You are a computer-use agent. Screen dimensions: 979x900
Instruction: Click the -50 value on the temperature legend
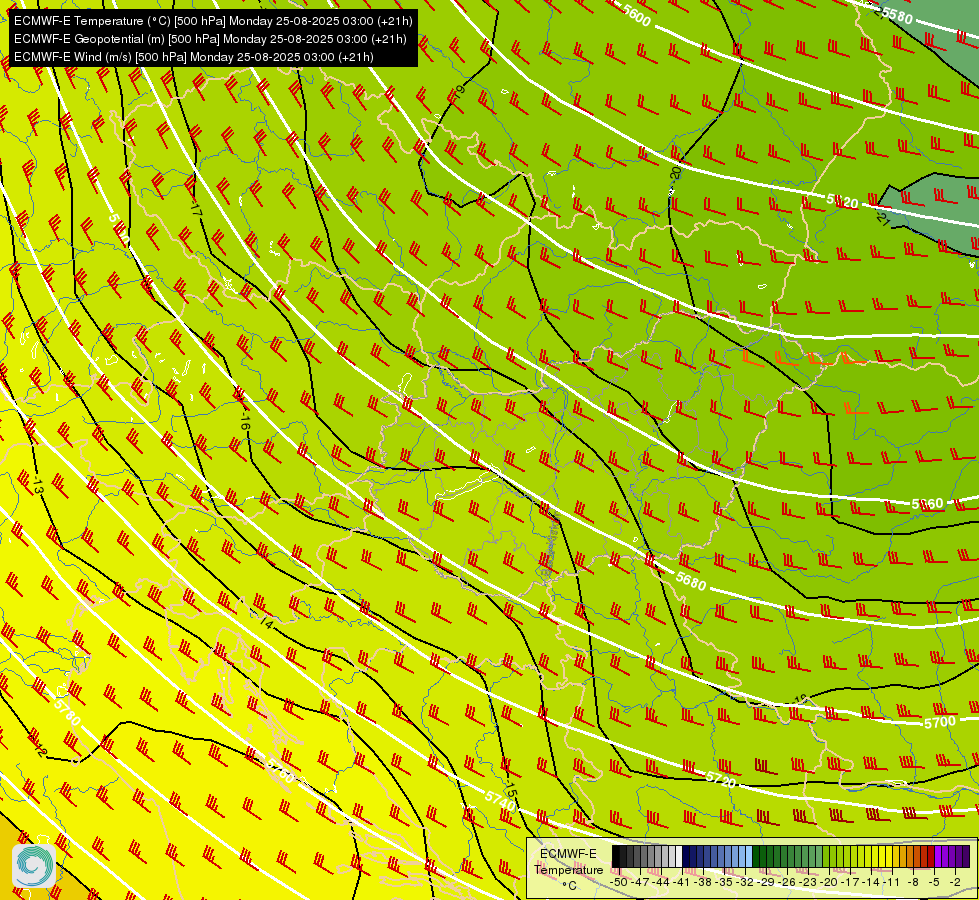[x=619, y=882]
